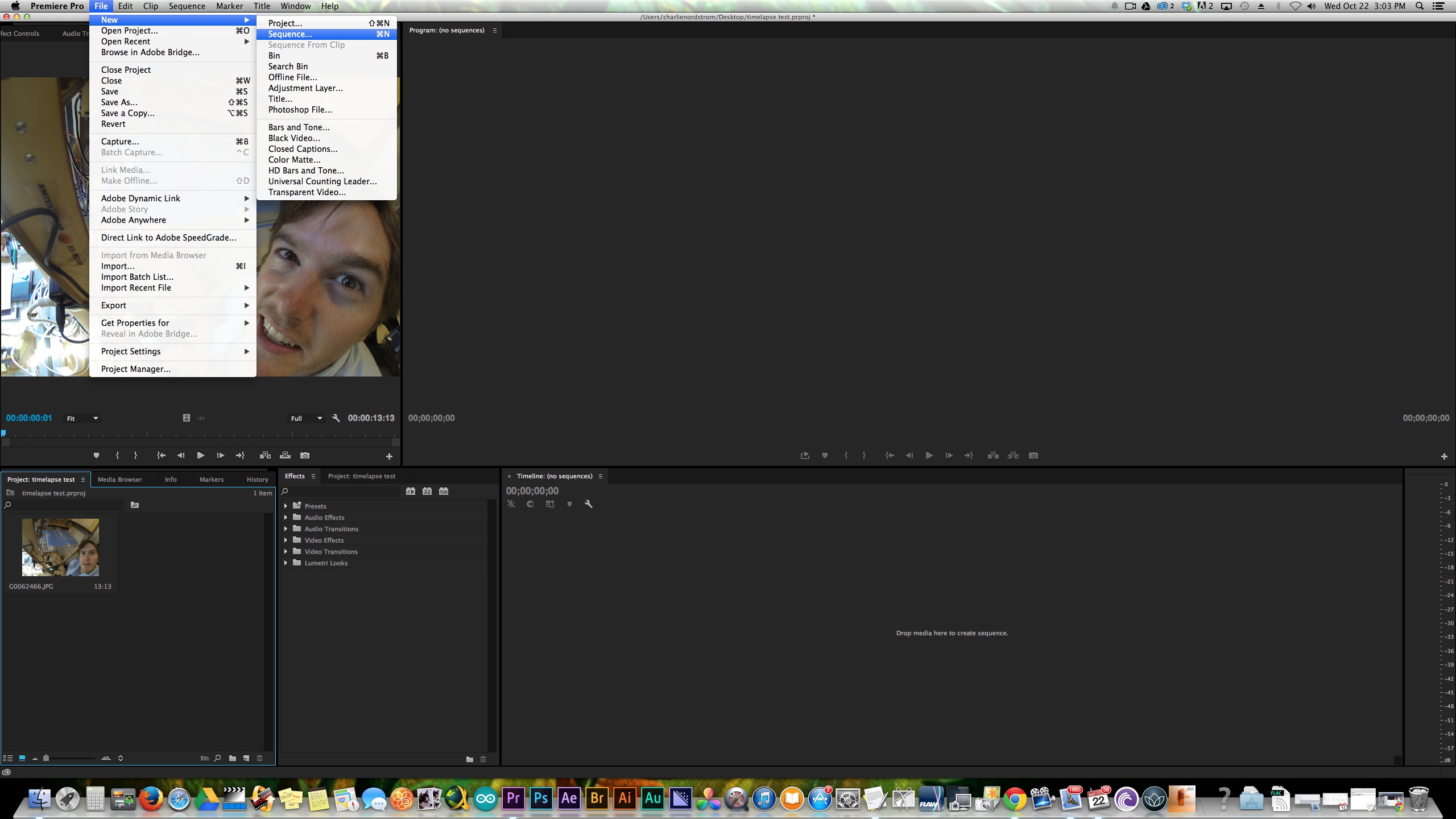Create new custom bin in Effects panel

(470, 759)
